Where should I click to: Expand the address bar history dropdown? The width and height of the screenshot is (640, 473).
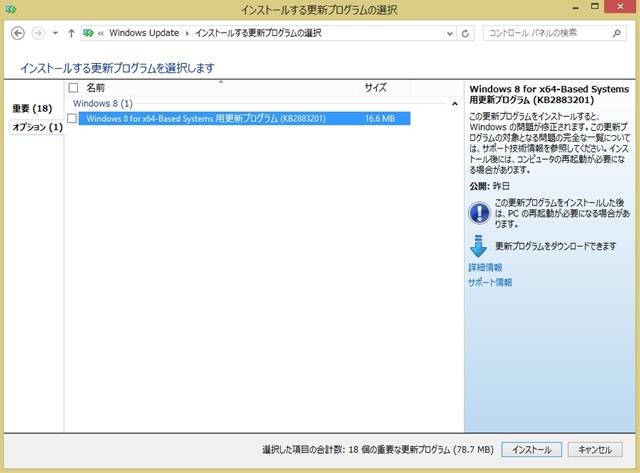point(449,33)
